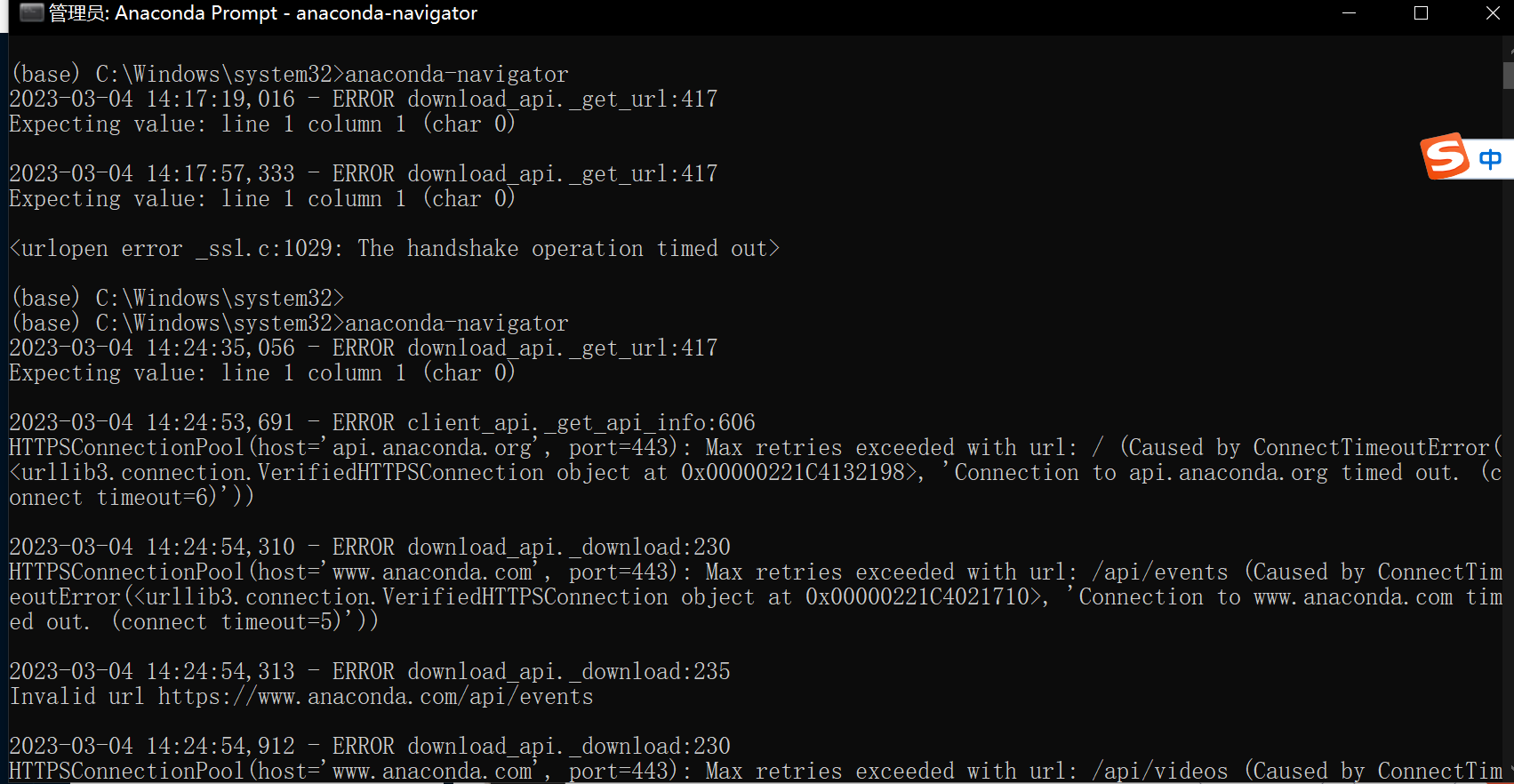Maximize the Anaconda Prompt window
1514x784 pixels.
pyautogui.click(x=1420, y=13)
